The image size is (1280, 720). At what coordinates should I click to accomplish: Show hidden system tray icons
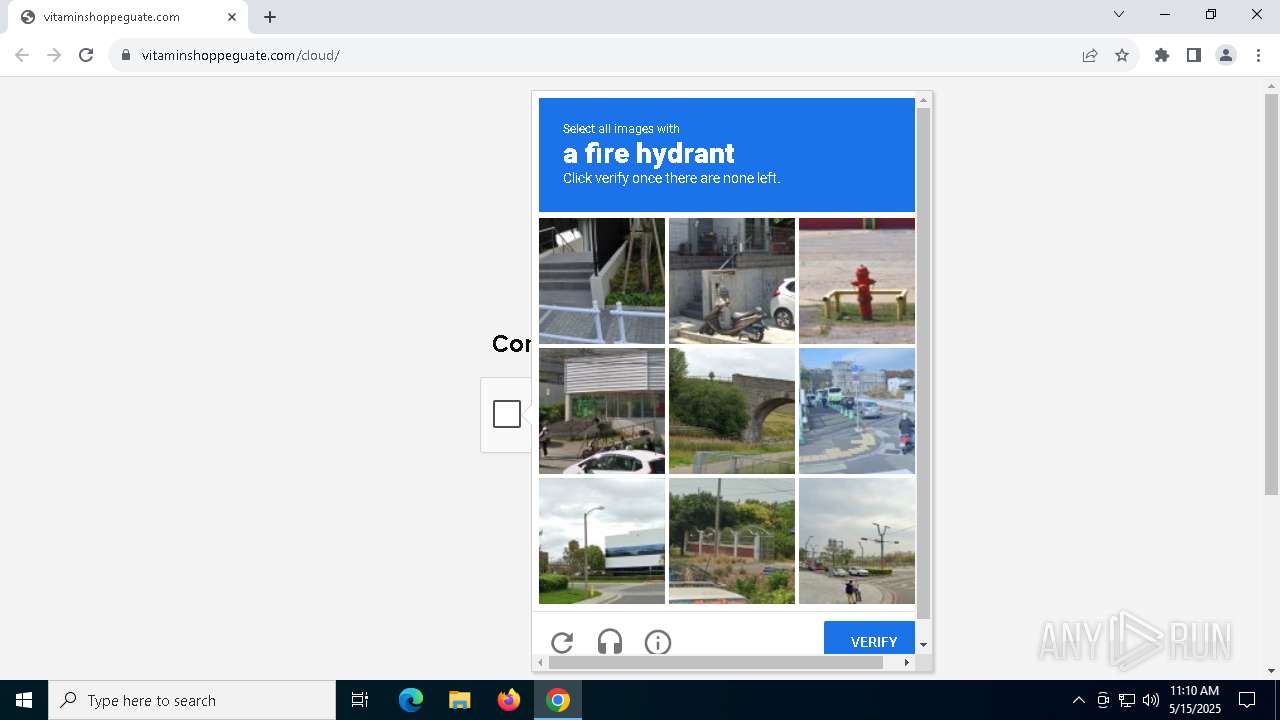pyautogui.click(x=1078, y=700)
